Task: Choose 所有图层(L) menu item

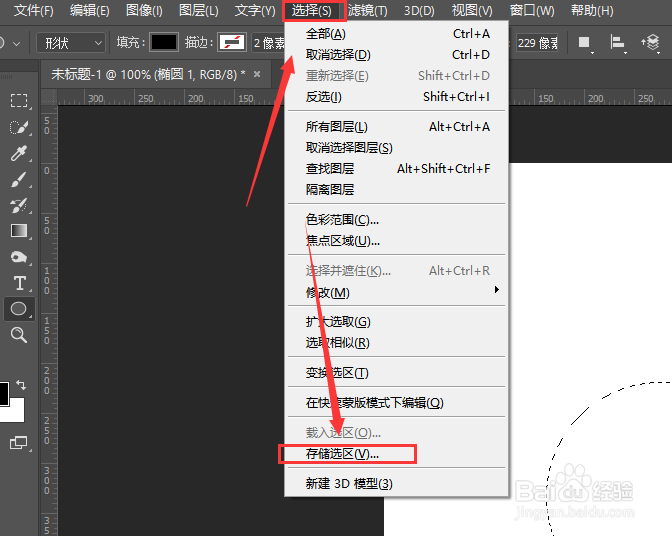Action: click(397, 127)
